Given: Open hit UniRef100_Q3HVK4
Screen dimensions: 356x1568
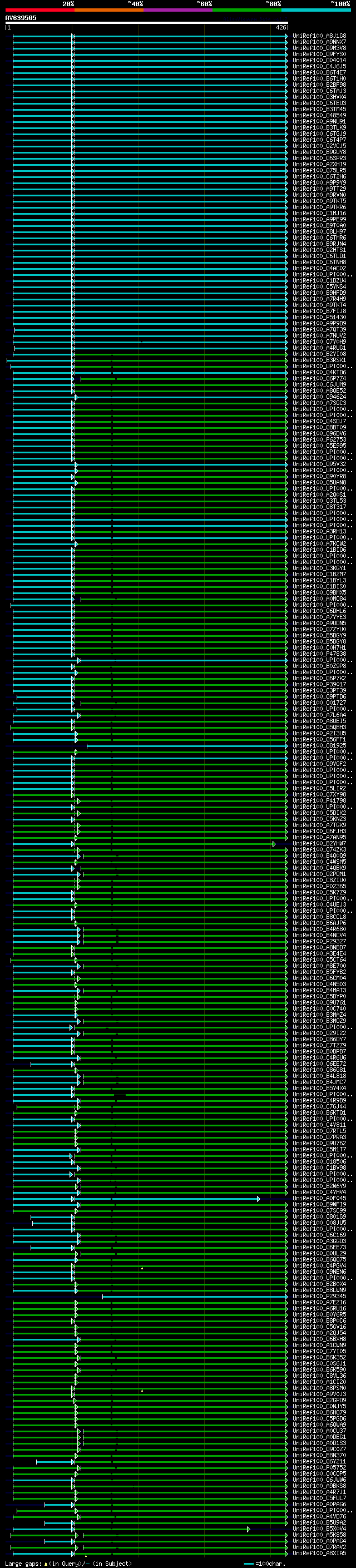Looking at the screenshot, I should (319, 97).
